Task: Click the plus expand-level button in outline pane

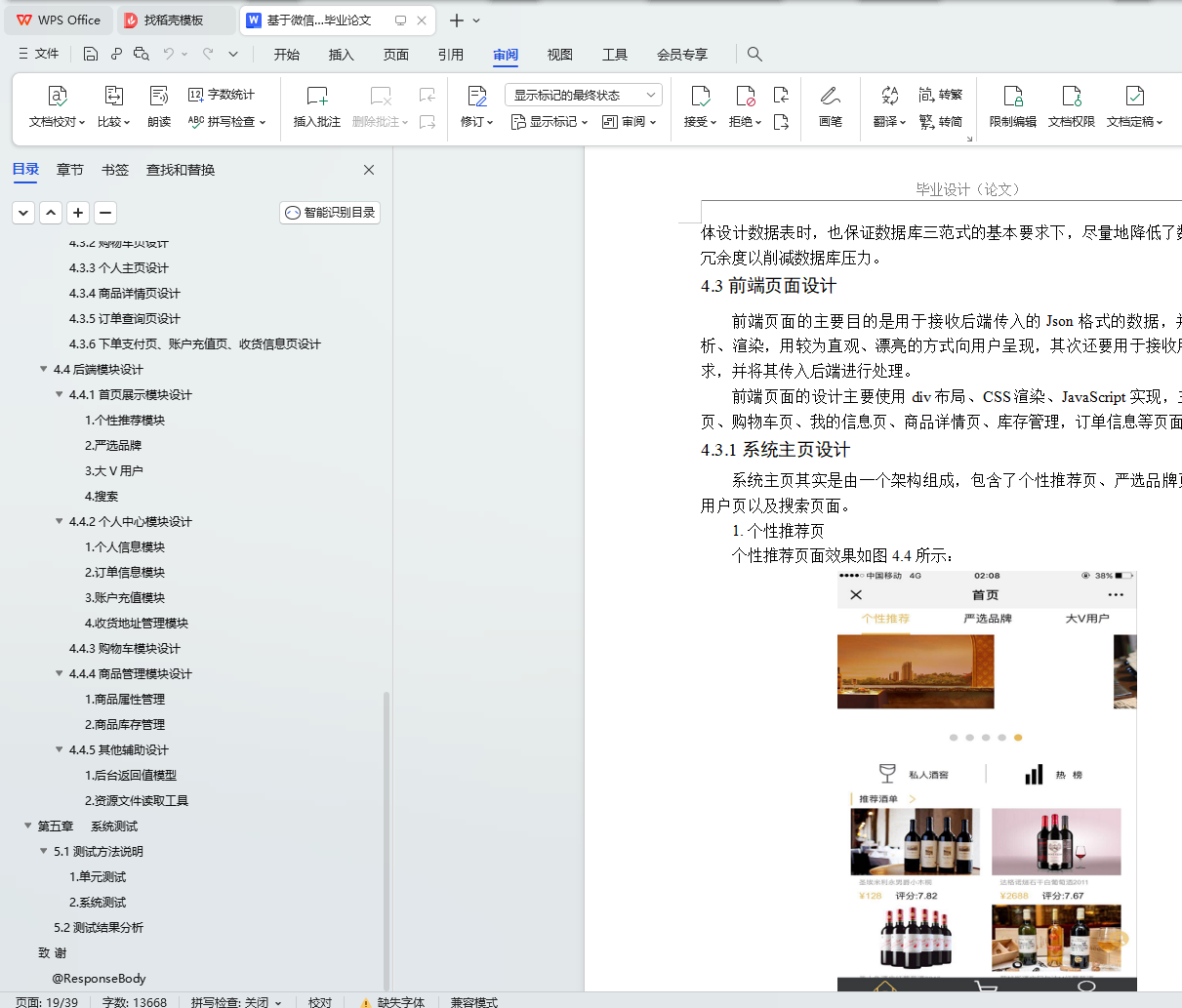Action: pyautogui.click(x=78, y=212)
